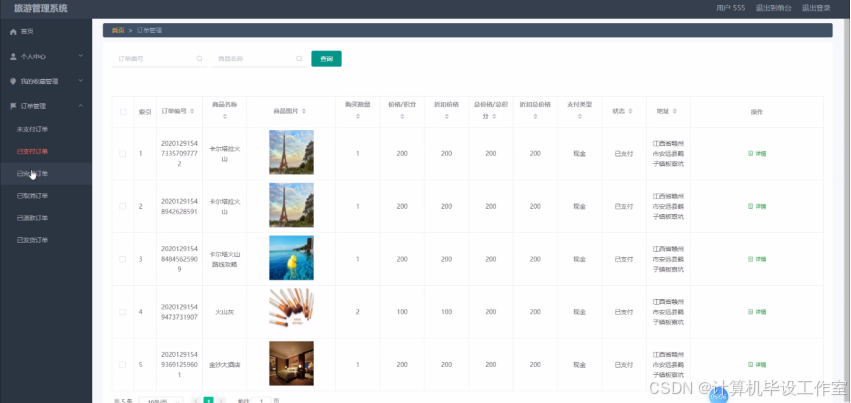Open makeup brushes thumbnail
Screen dimensions: 851x403
click(x=291, y=308)
